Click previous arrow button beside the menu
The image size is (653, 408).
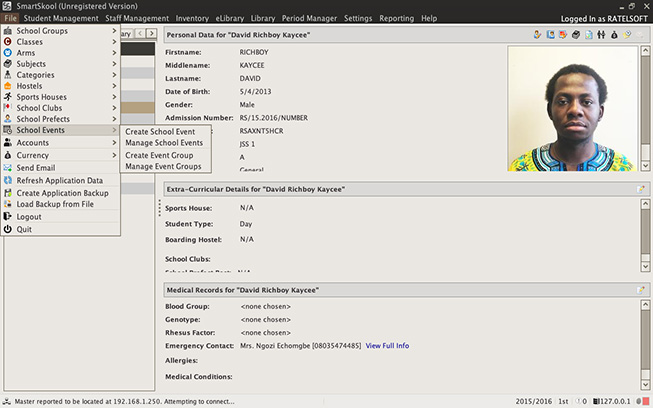[140, 34]
